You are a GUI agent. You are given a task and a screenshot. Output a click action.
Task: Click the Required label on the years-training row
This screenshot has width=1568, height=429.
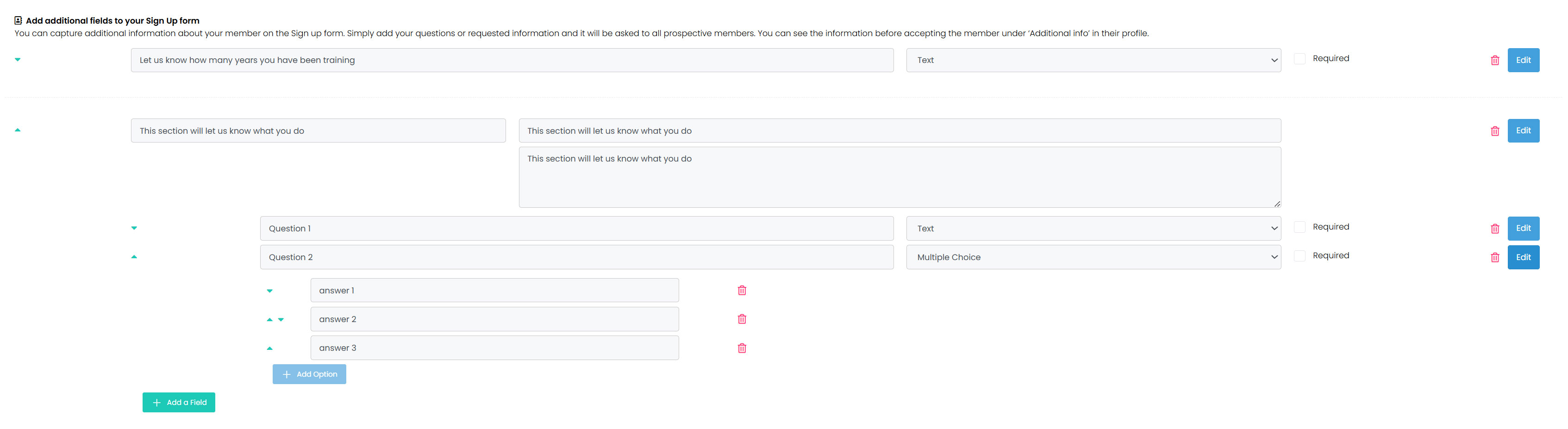pyautogui.click(x=1331, y=58)
